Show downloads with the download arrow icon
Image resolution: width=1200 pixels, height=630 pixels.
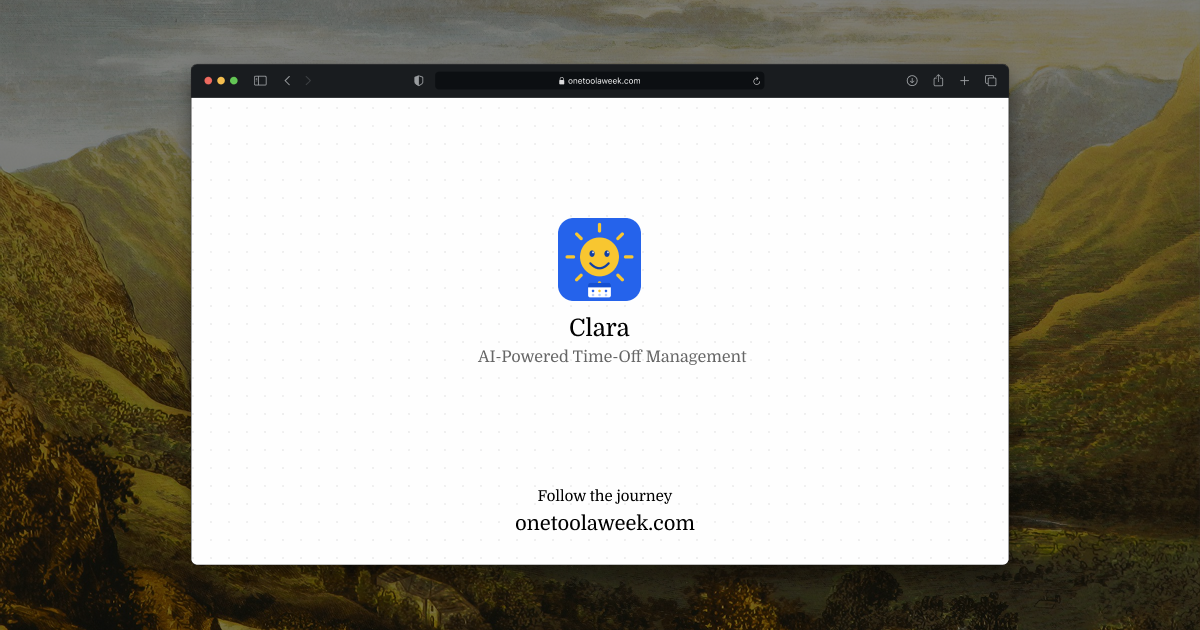point(912,81)
